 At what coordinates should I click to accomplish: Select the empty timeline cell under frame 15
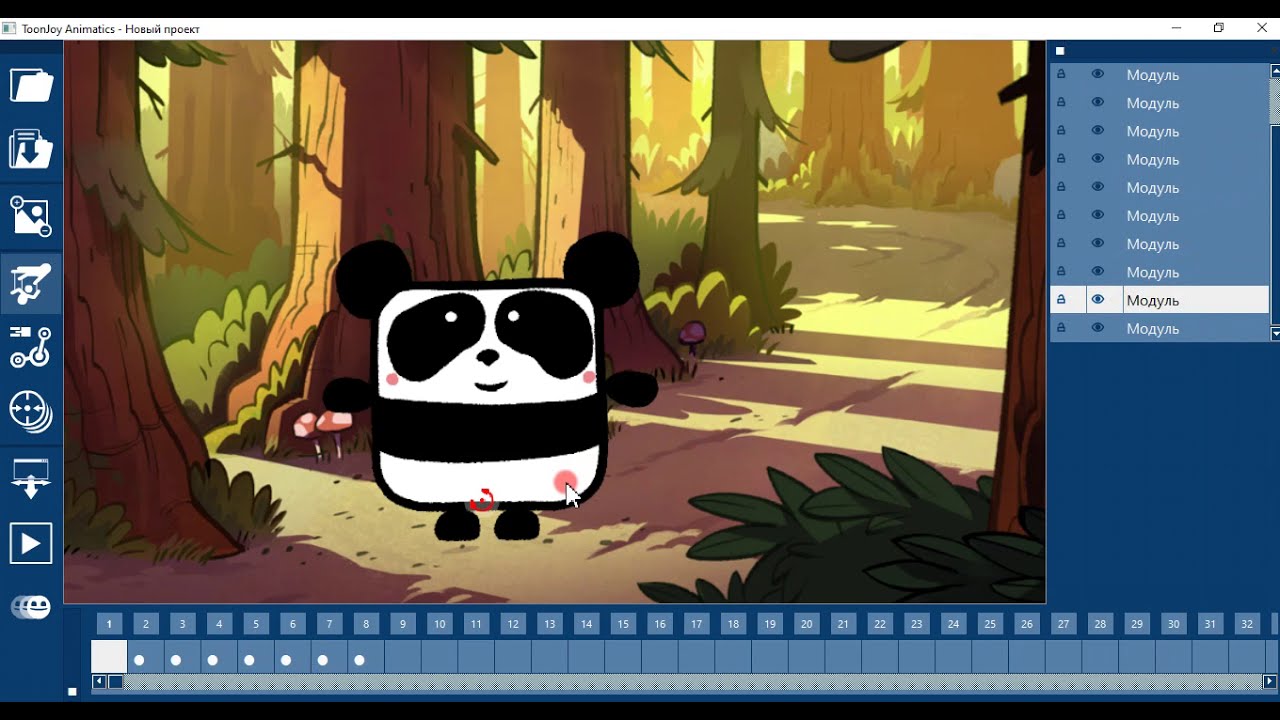pos(623,657)
